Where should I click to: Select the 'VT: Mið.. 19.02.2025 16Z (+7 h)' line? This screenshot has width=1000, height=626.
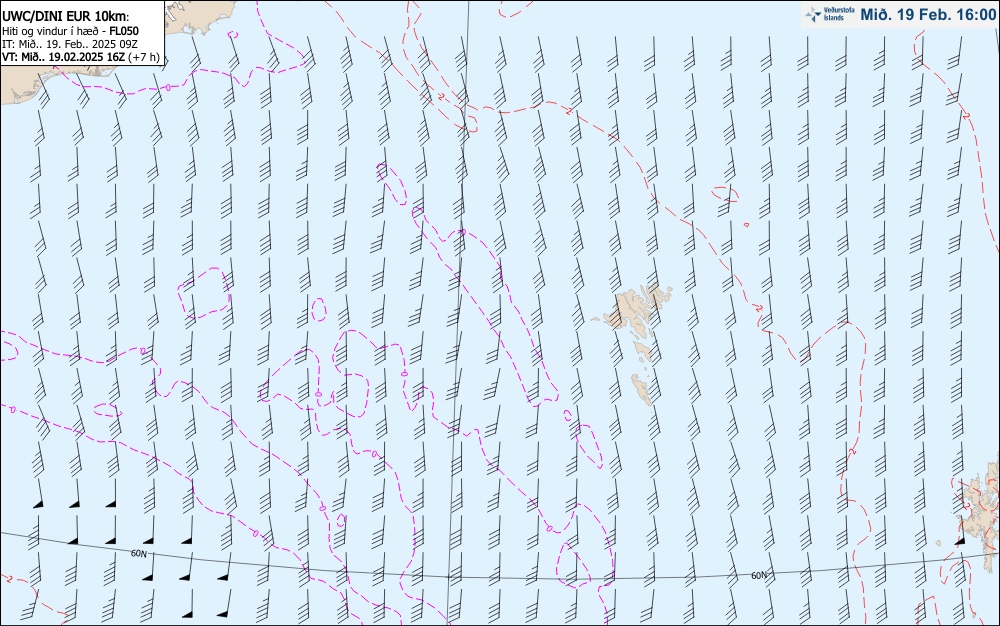81,57
